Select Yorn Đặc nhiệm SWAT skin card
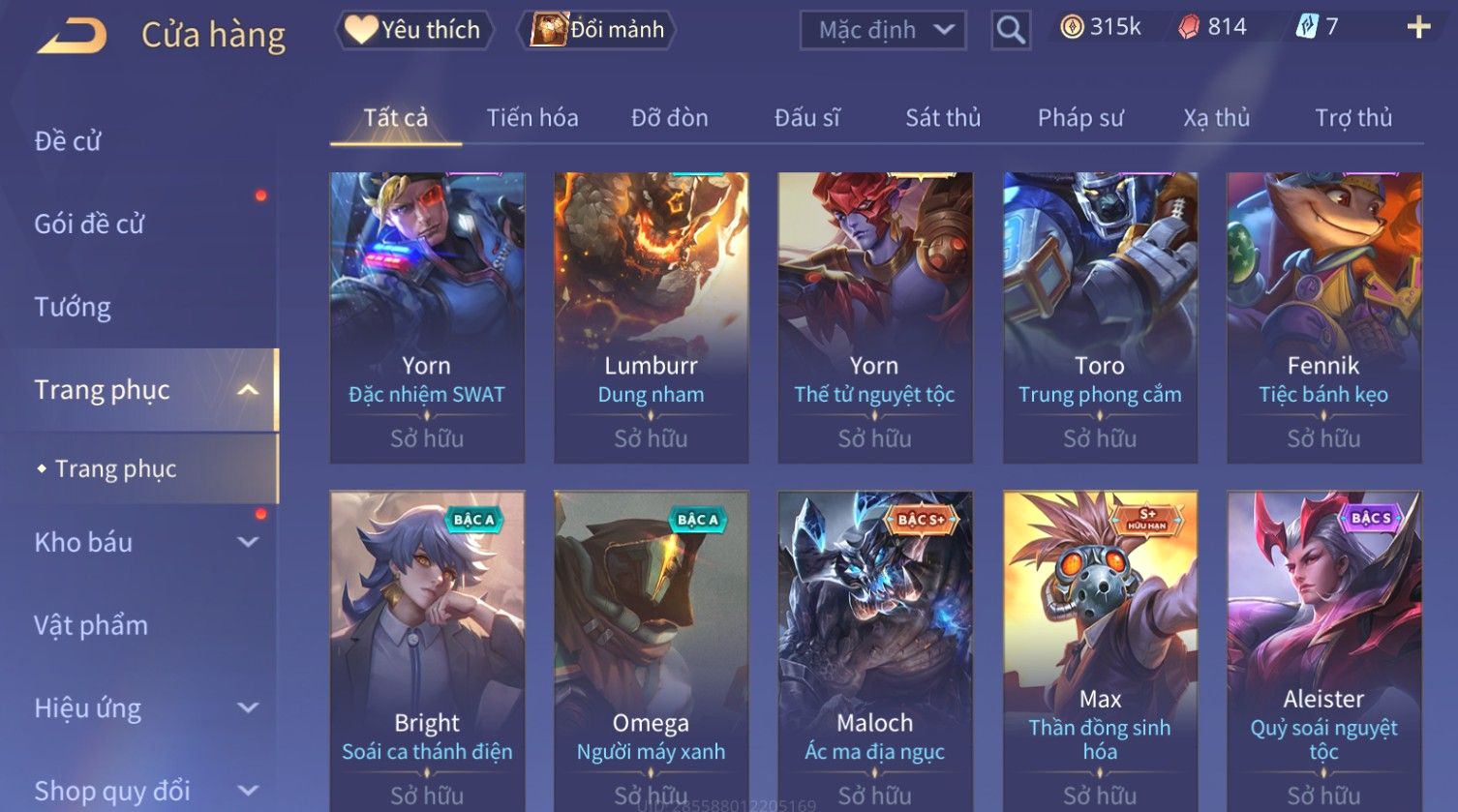This screenshot has height=812, width=1458. pos(427,317)
